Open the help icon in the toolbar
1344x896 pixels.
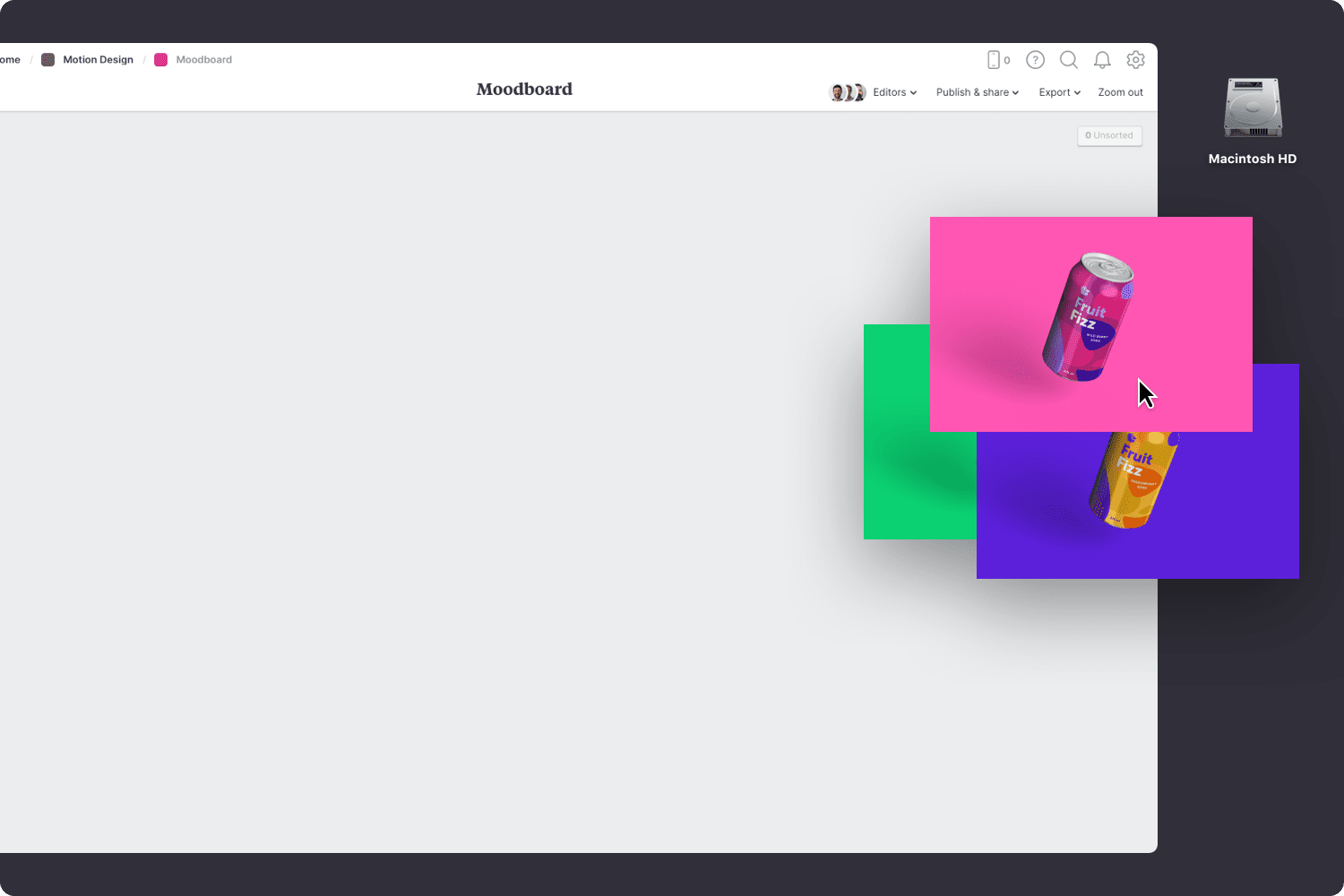click(1035, 59)
